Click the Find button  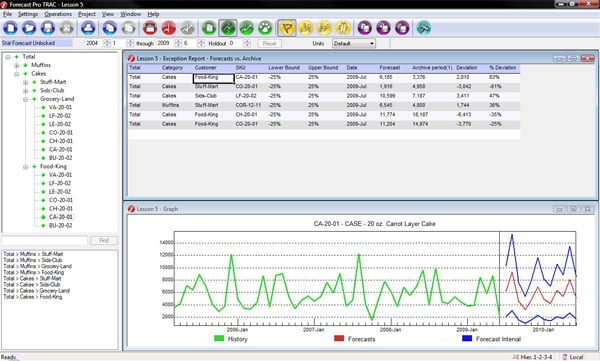point(104,240)
